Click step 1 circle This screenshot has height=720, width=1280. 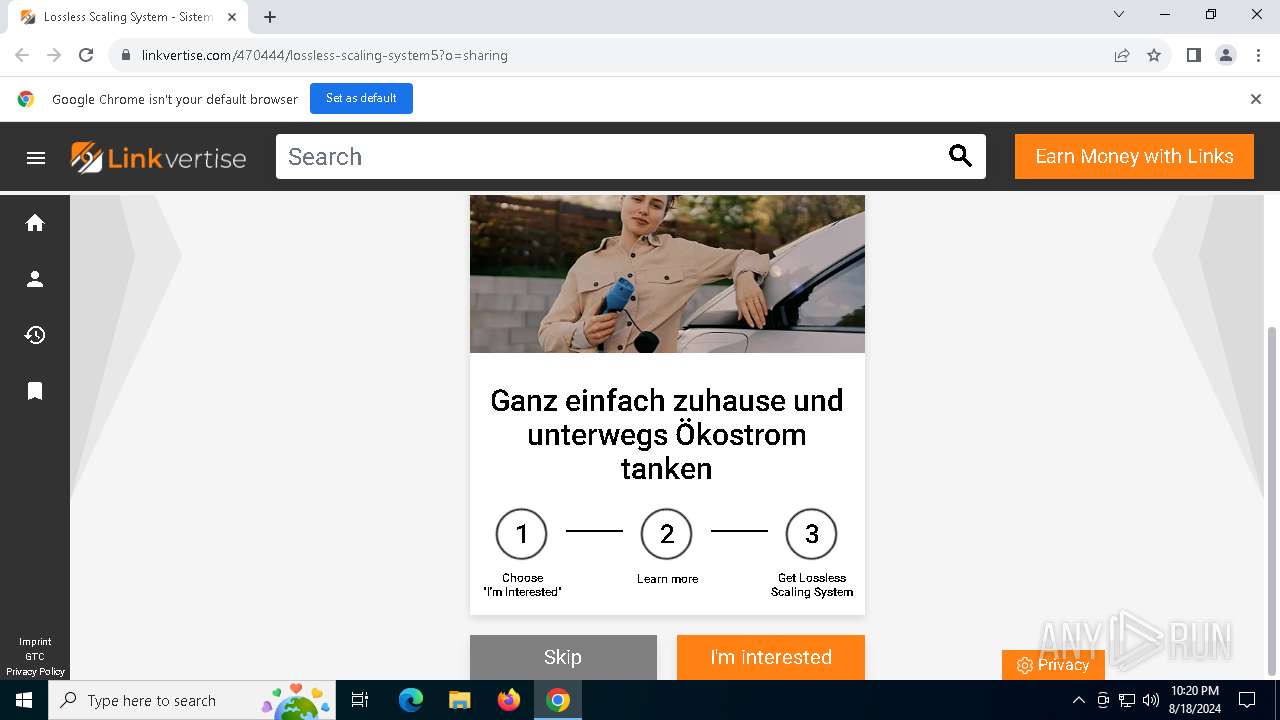tap(522, 534)
